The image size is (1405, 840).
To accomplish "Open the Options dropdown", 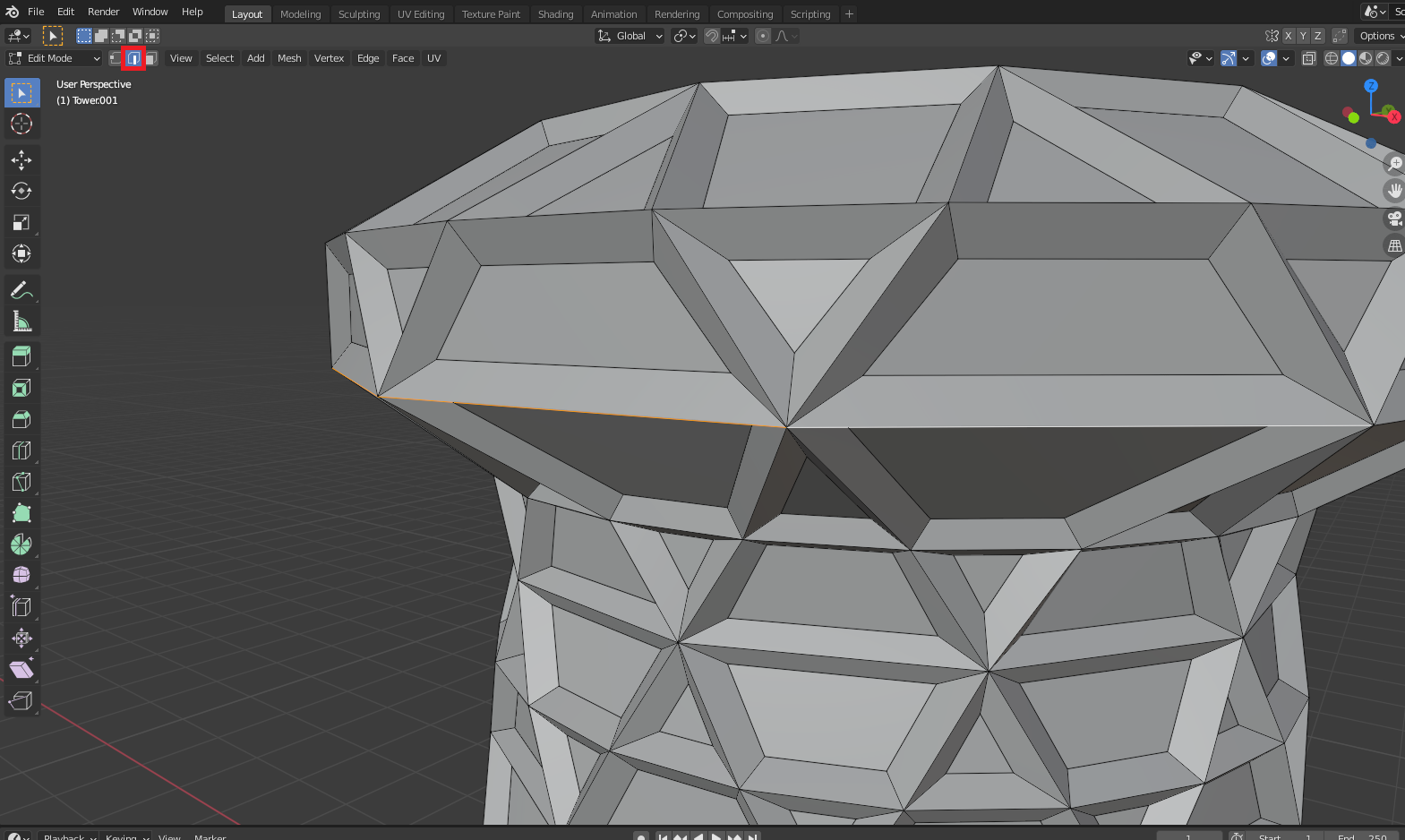I will [1379, 36].
